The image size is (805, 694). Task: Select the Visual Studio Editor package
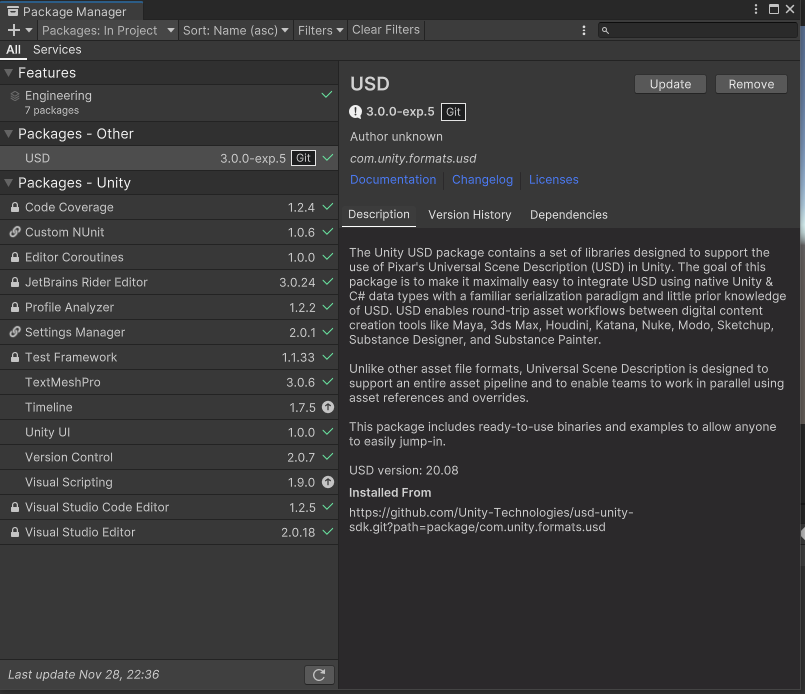[x=169, y=532]
